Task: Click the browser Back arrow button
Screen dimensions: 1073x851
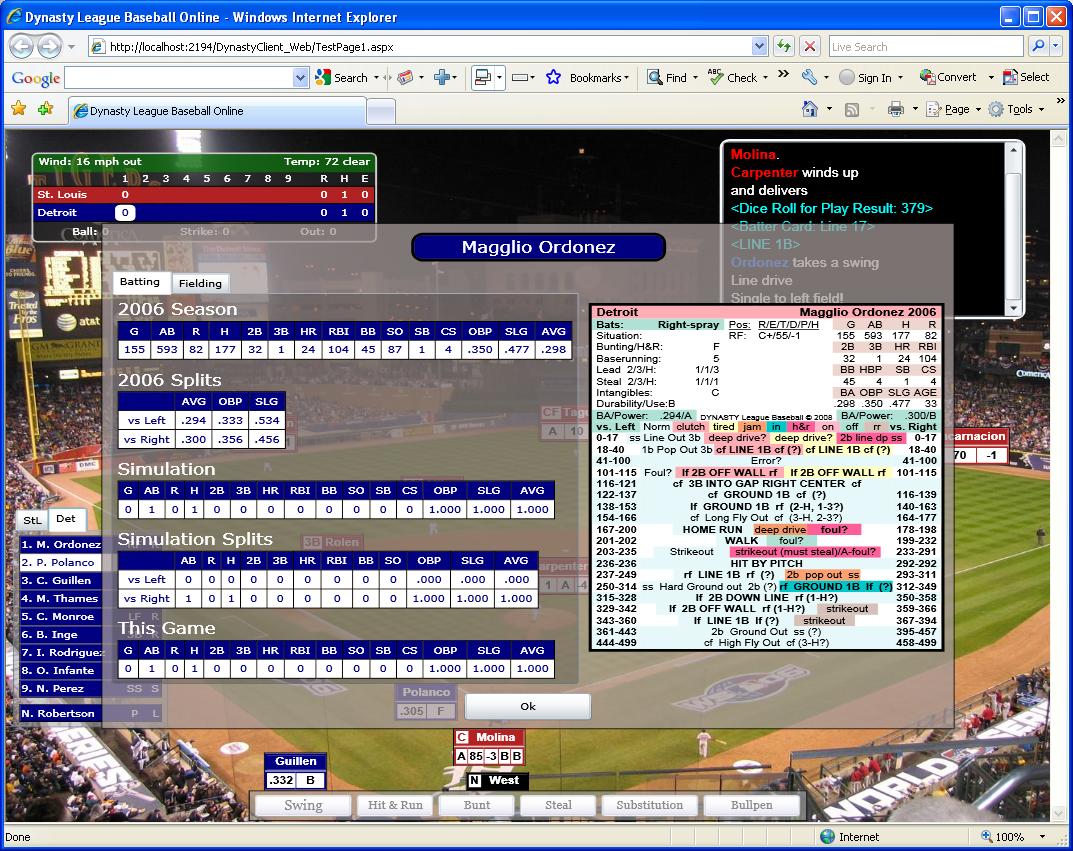Action: point(22,47)
